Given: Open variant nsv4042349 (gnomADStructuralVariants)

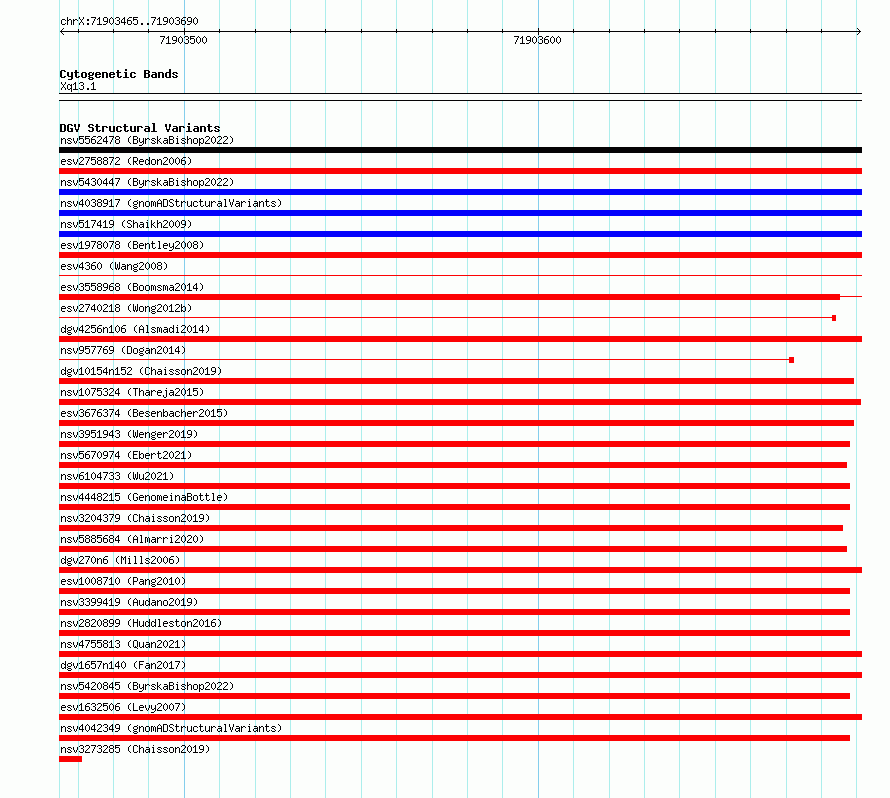Looking at the screenshot, I should pos(171,728).
